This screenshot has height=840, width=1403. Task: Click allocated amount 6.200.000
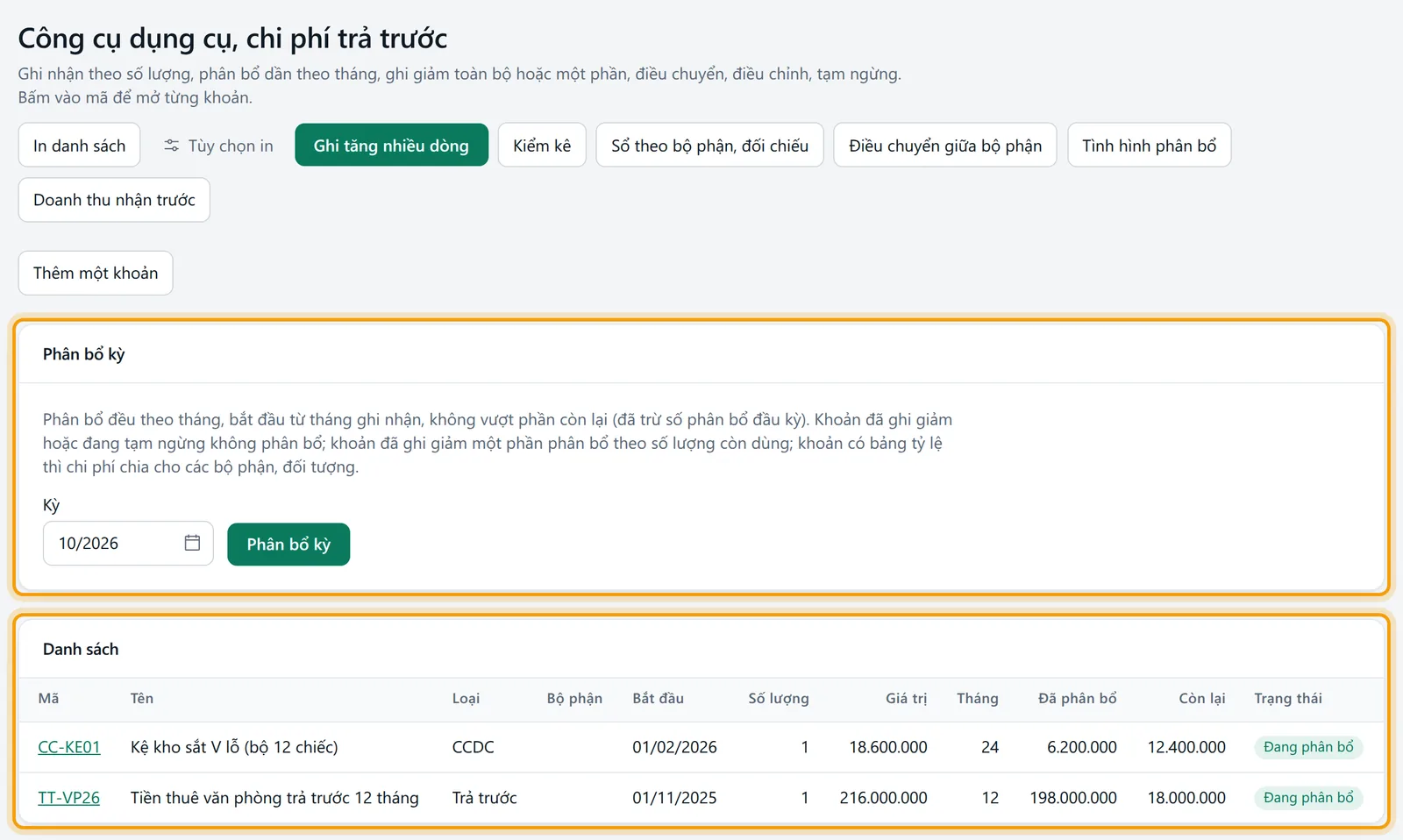click(1082, 747)
